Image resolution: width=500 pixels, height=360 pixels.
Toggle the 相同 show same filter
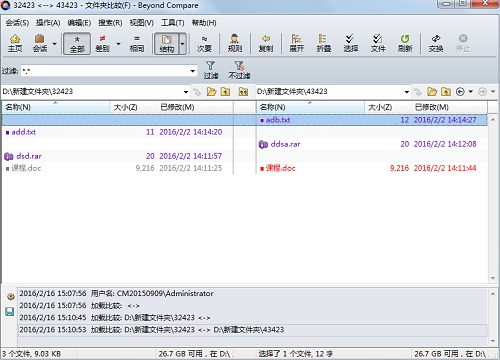pyautogui.click(x=137, y=43)
